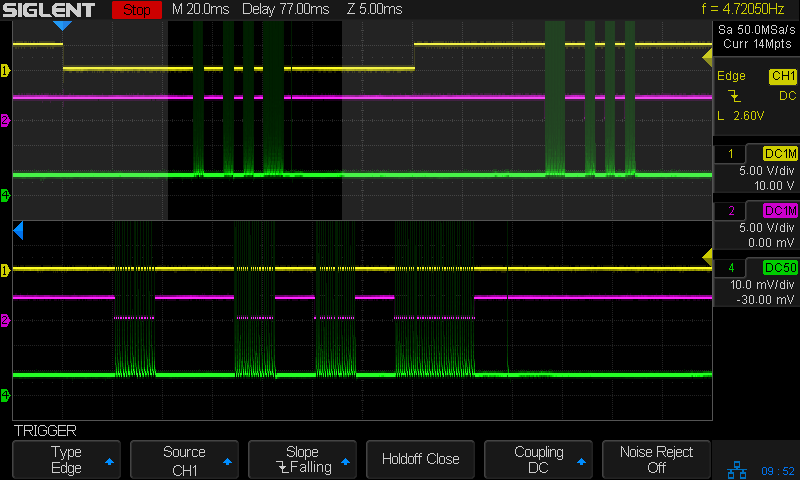Click channel 1 scale 5.00 V/div
Screen dimensions: 800x480
(x=767, y=171)
